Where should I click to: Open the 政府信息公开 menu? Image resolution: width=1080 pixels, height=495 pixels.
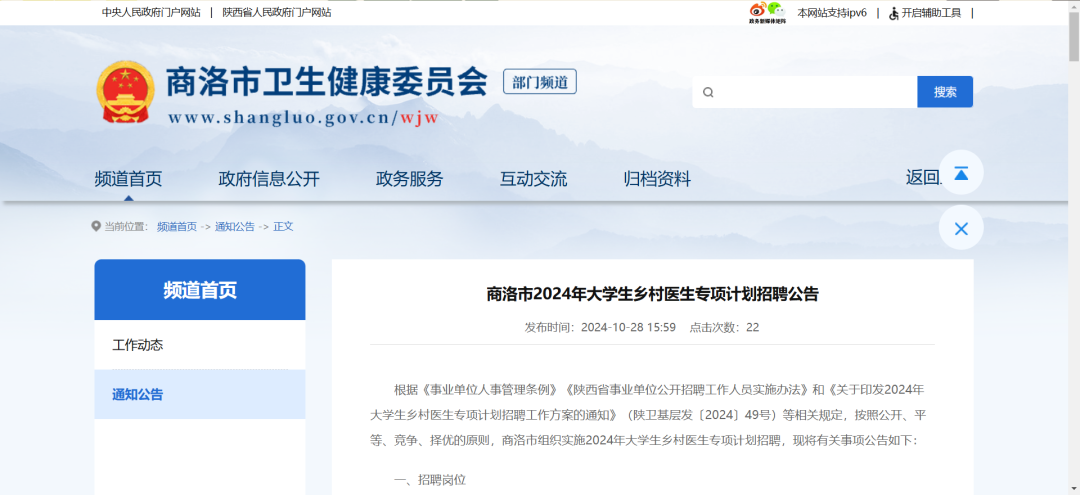tap(269, 179)
